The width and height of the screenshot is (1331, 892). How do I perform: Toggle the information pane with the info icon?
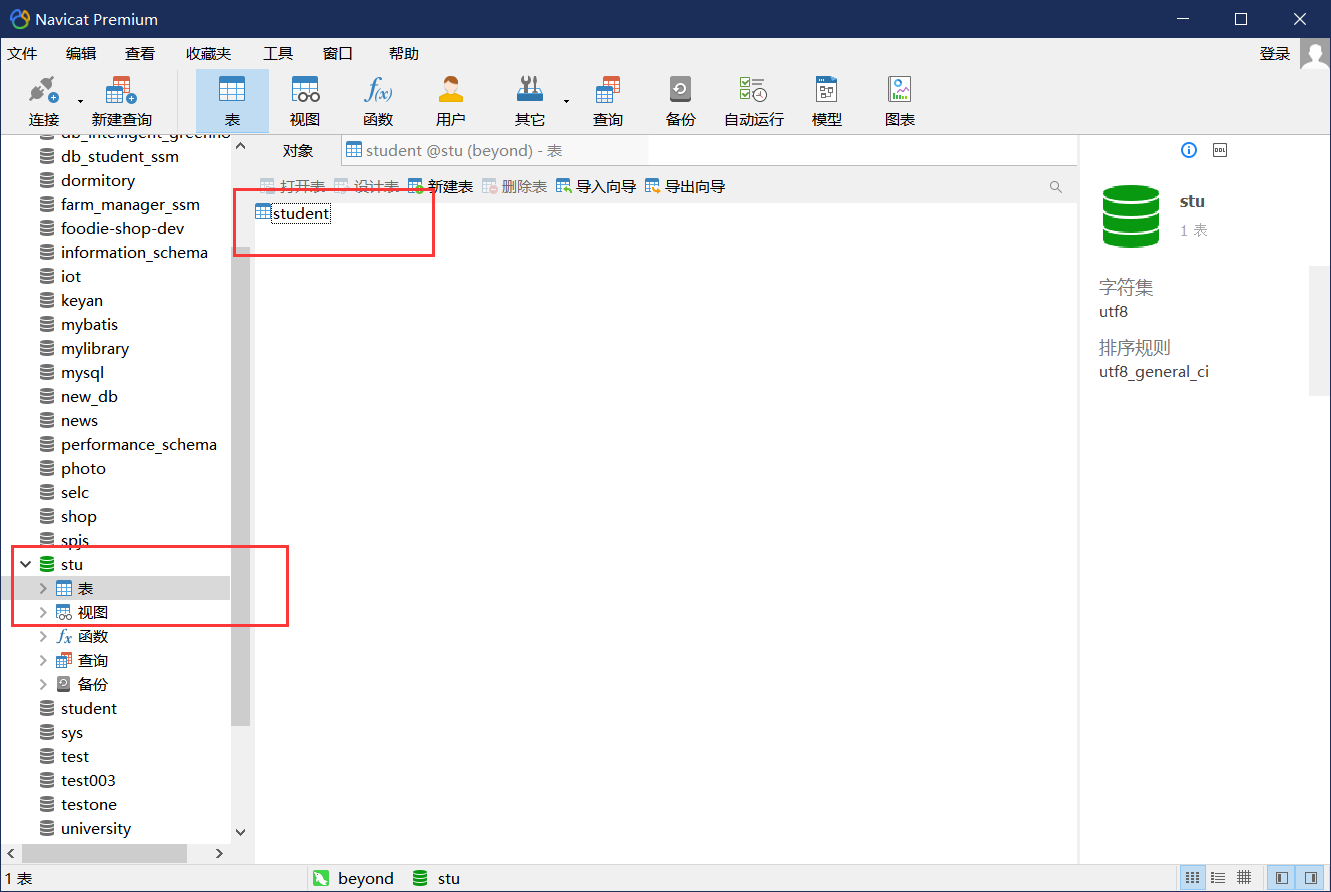point(1188,150)
